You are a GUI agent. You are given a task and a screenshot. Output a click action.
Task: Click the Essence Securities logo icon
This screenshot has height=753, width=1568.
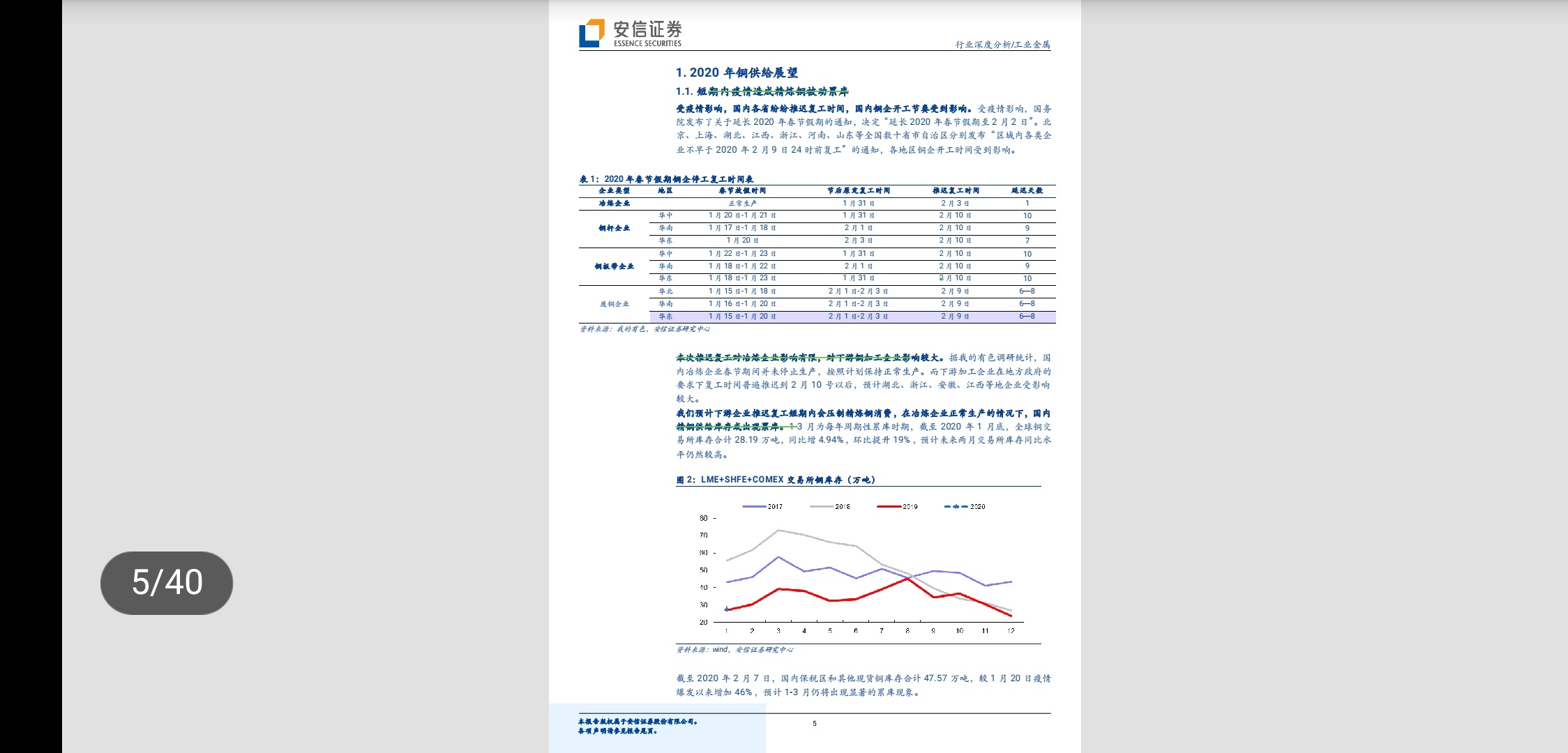coord(591,33)
